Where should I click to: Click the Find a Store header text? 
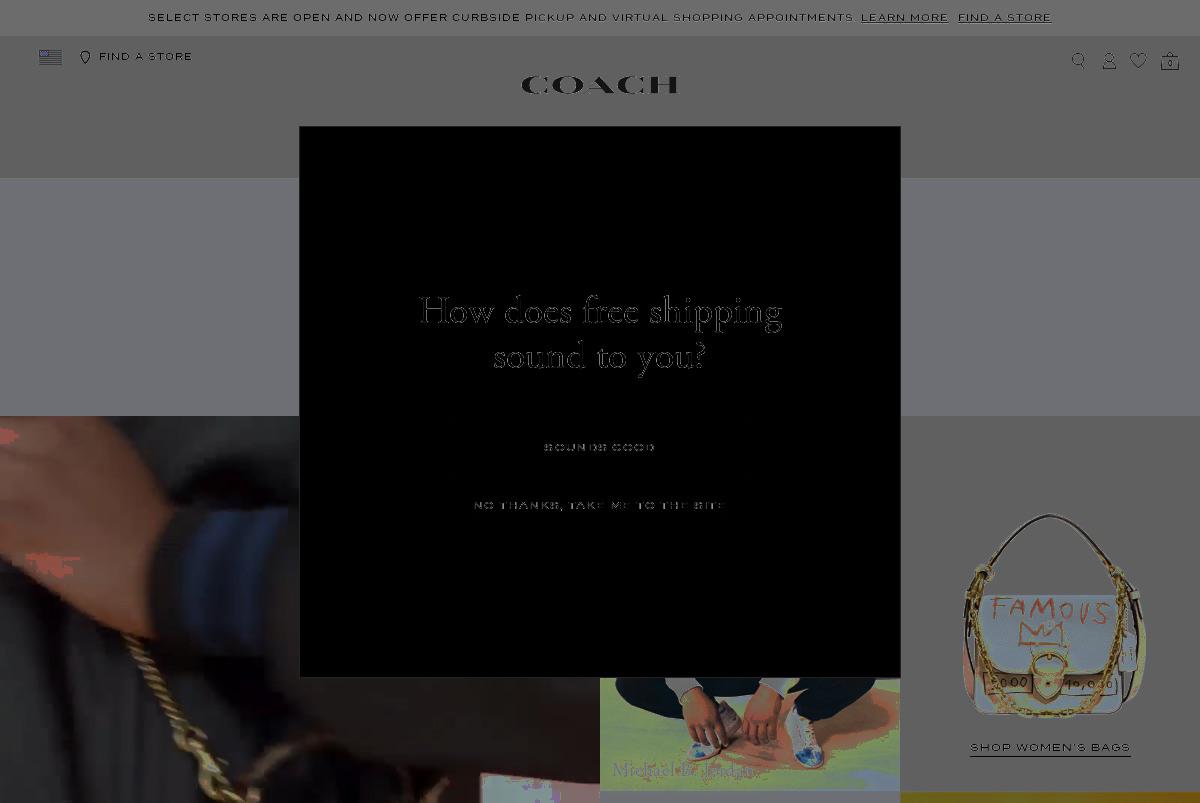pos(145,57)
